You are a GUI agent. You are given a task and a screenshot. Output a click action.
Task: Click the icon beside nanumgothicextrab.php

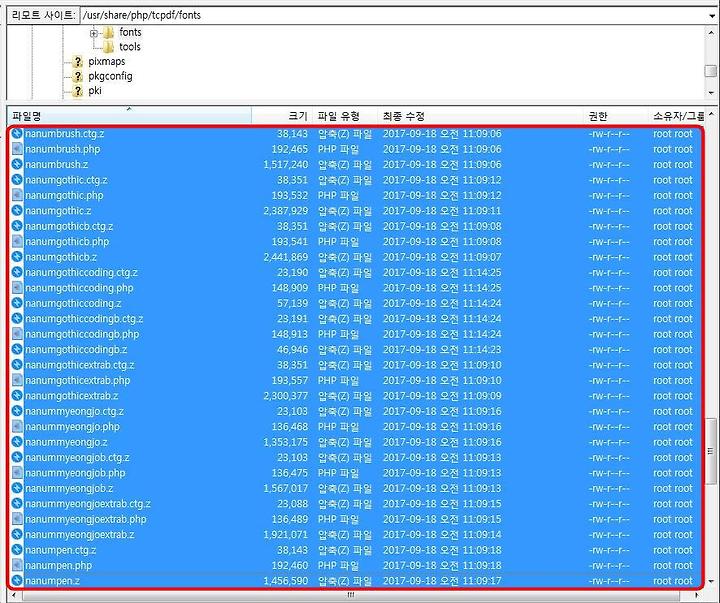[17, 380]
